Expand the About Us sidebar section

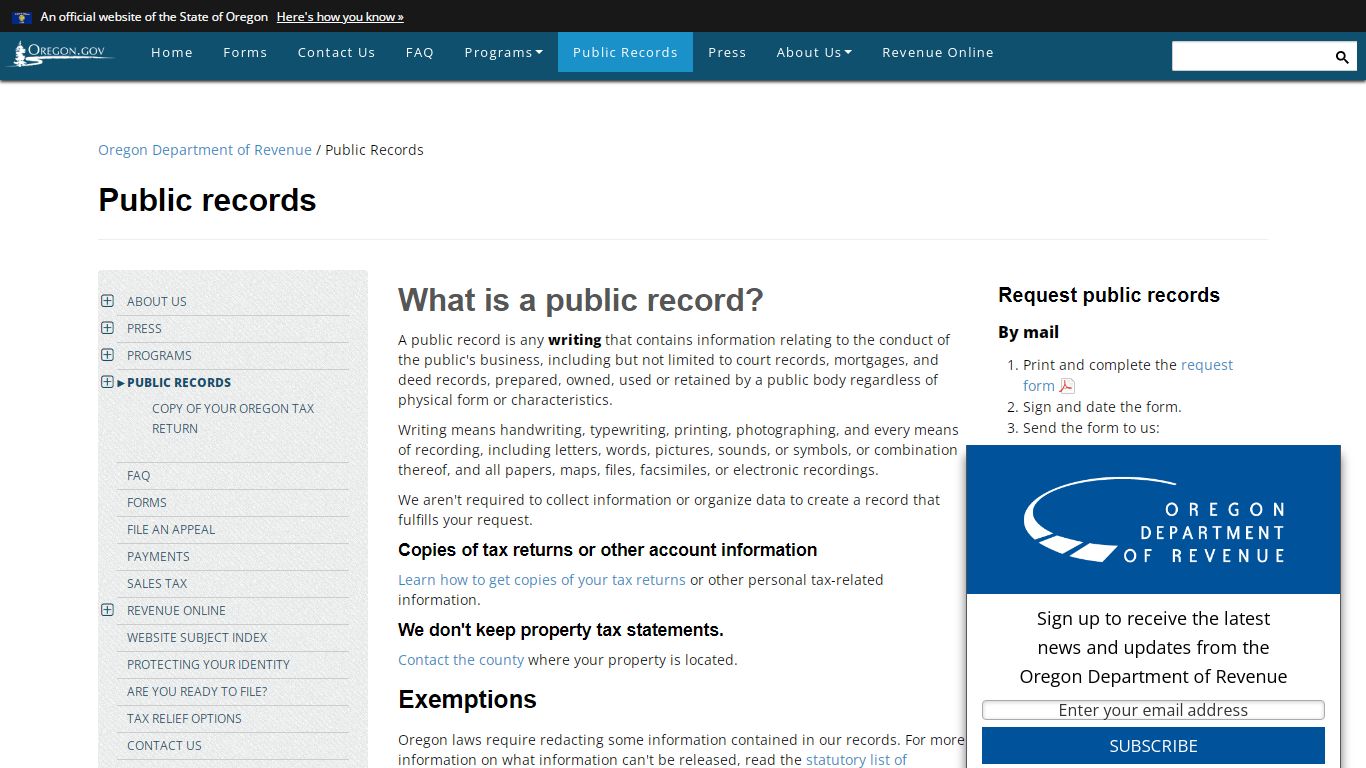click(107, 301)
